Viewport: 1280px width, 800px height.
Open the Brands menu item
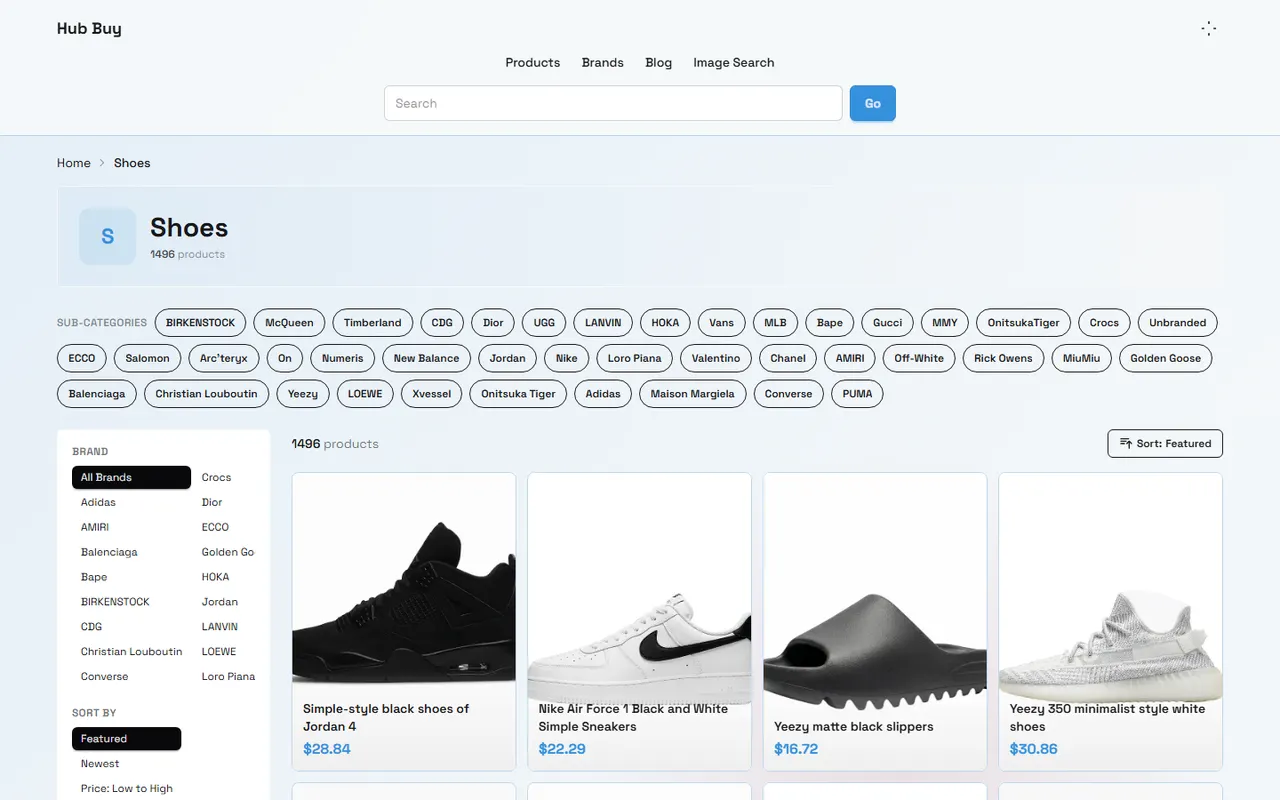(603, 62)
